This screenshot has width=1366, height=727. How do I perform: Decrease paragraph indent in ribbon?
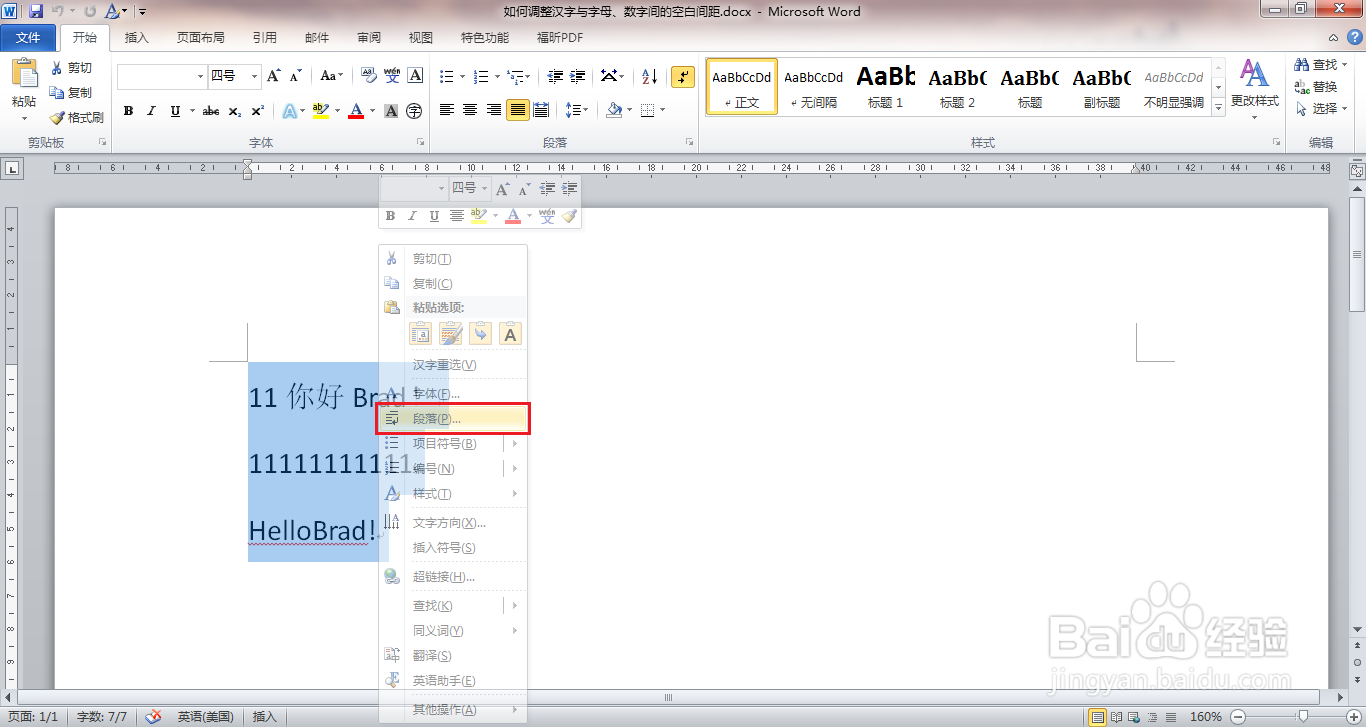pos(555,76)
